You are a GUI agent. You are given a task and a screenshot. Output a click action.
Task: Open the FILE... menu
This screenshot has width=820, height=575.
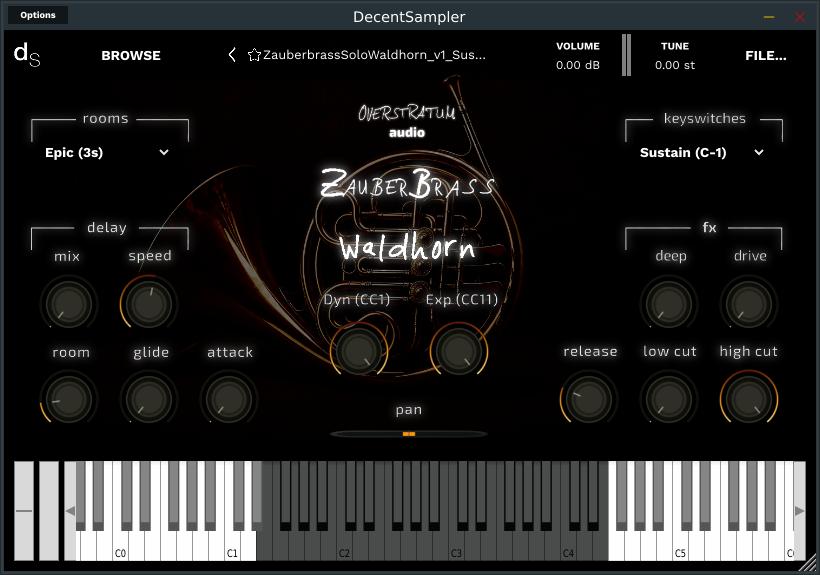click(x=766, y=56)
